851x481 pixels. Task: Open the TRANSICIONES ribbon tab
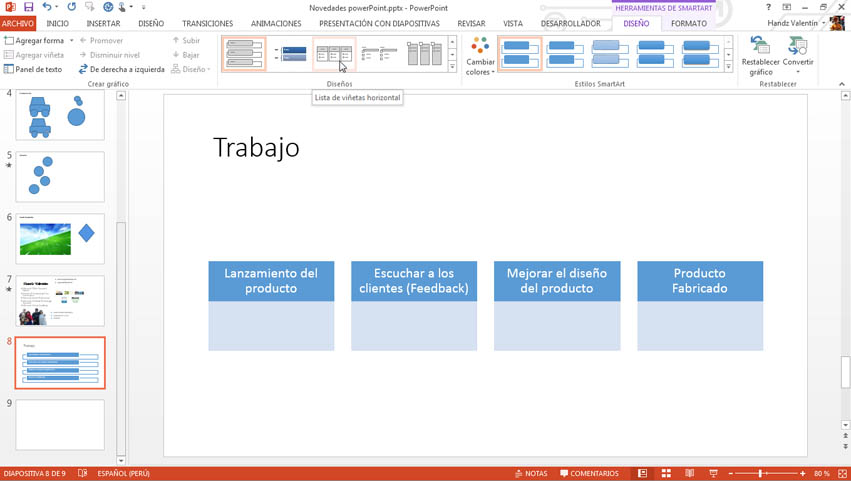[x=207, y=23]
